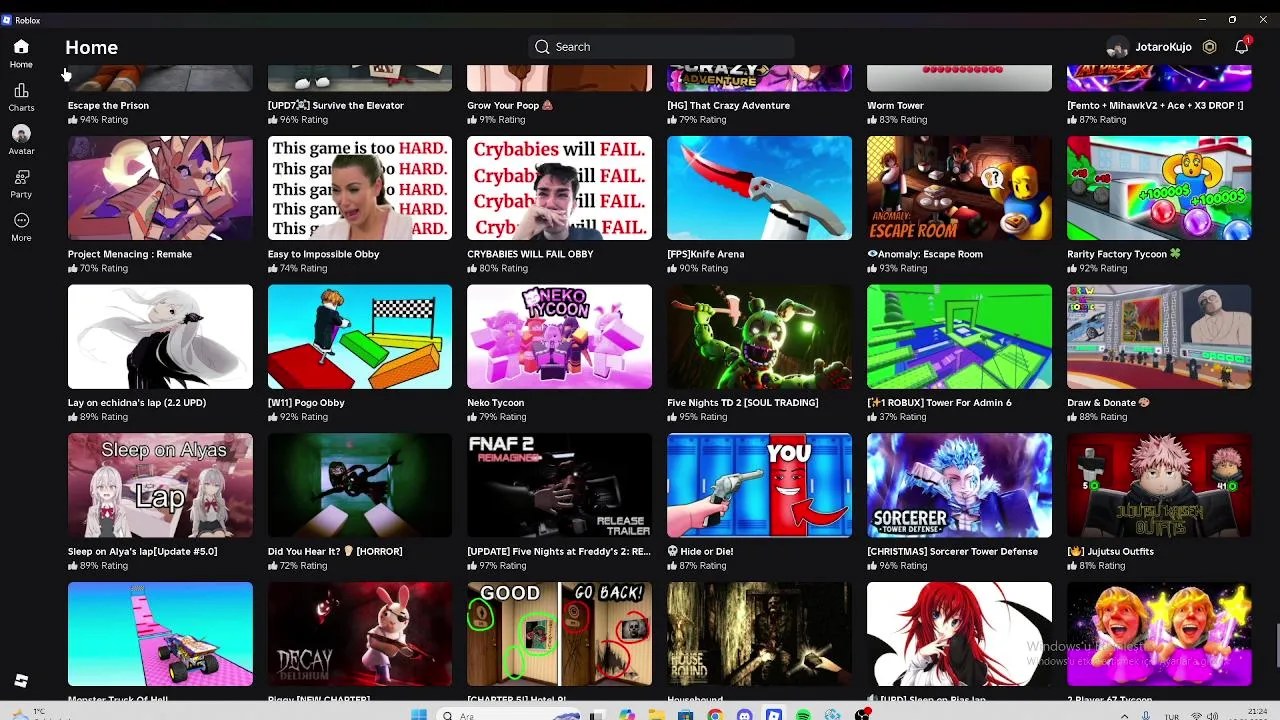Open Five Nights TD 2 thumbnail
The image size is (1280, 720).
pos(759,337)
